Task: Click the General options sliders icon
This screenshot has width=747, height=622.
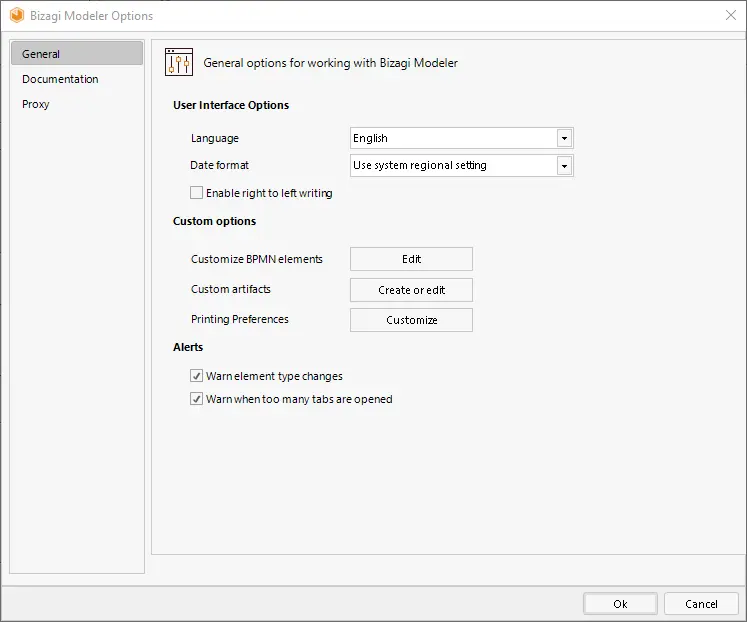Action: [x=179, y=62]
